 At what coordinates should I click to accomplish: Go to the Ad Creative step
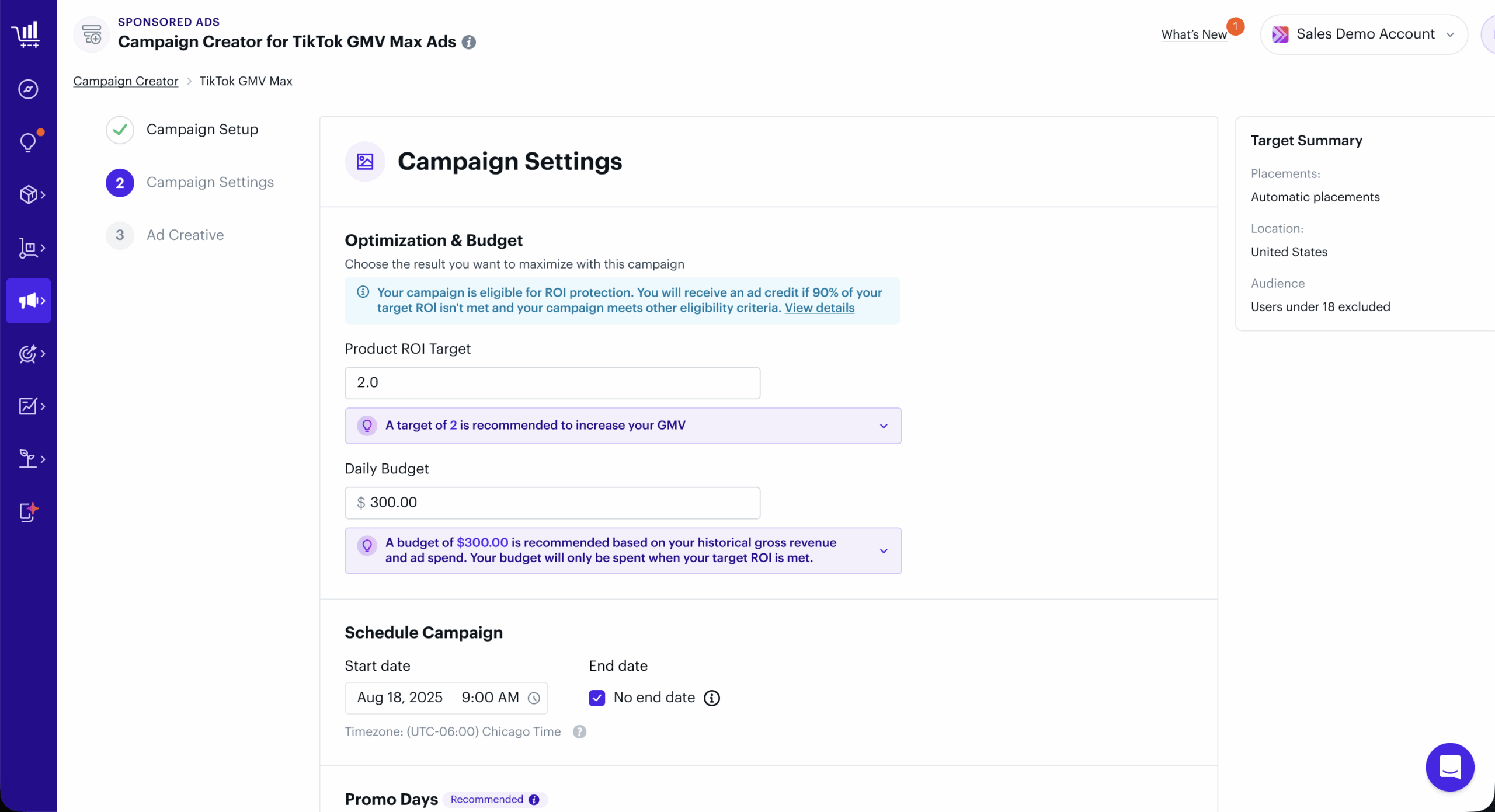(x=185, y=235)
